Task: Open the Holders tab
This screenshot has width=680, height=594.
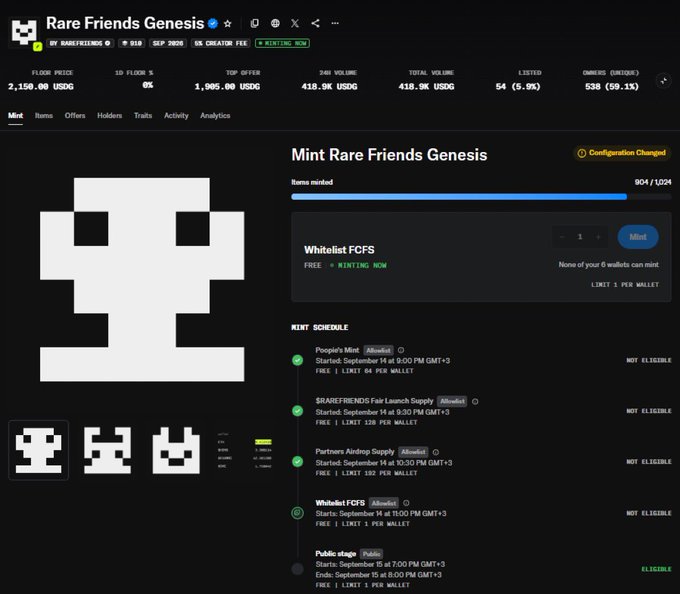Action: point(110,116)
